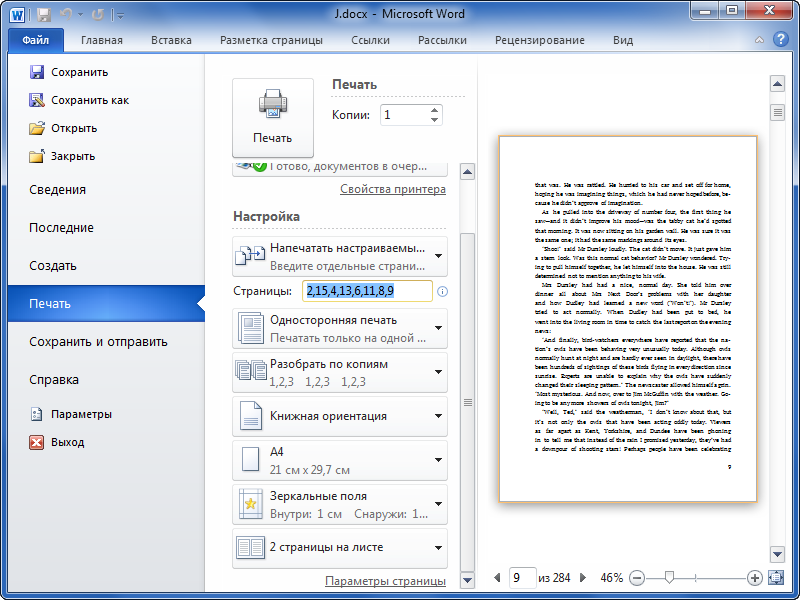Image resolution: width=800 pixels, height=600 pixels.
Task: Open the Свойства принтера link
Action: click(392, 189)
